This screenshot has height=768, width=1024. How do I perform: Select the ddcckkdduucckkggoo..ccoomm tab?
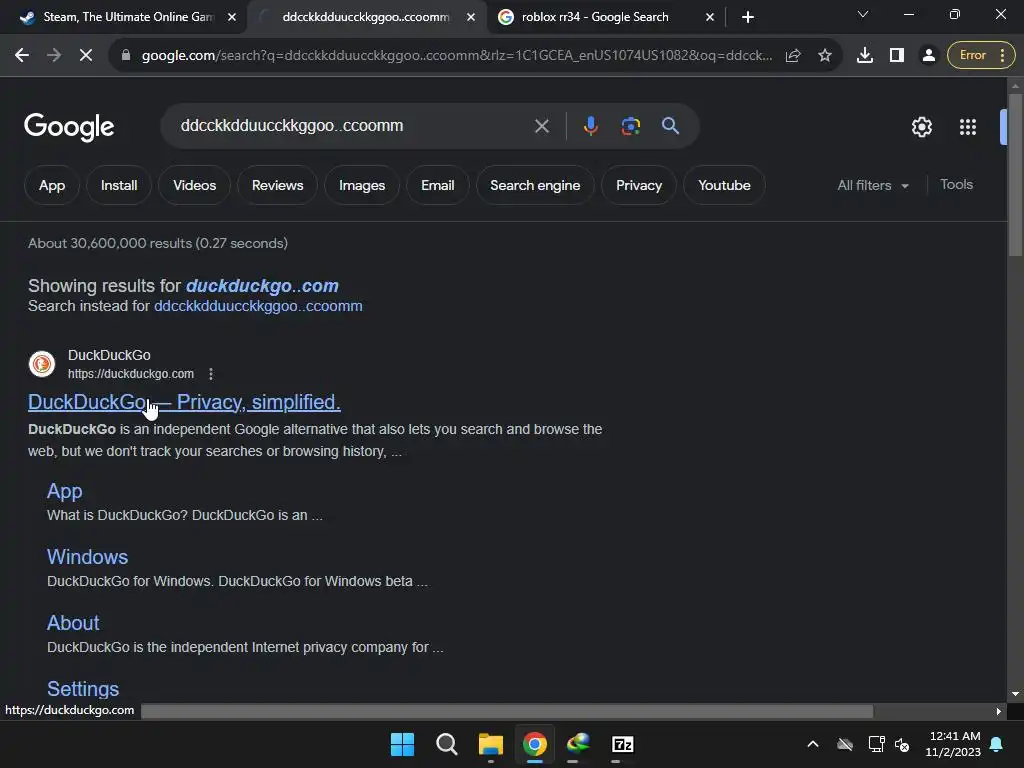(366, 17)
